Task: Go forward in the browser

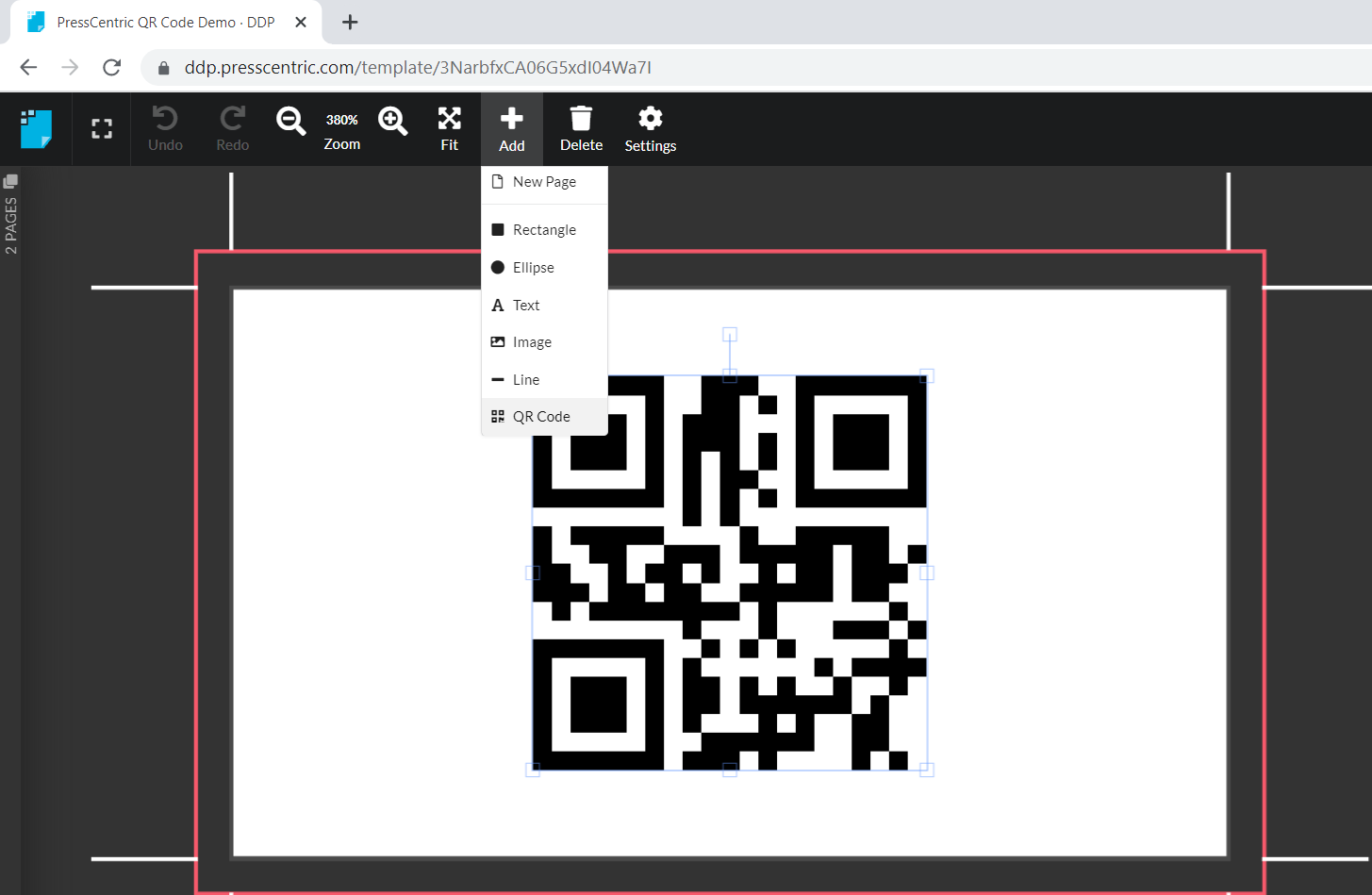Action: click(x=70, y=67)
